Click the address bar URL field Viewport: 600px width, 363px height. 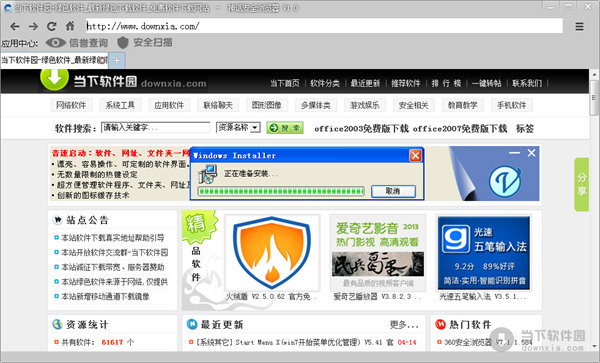(324, 26)
